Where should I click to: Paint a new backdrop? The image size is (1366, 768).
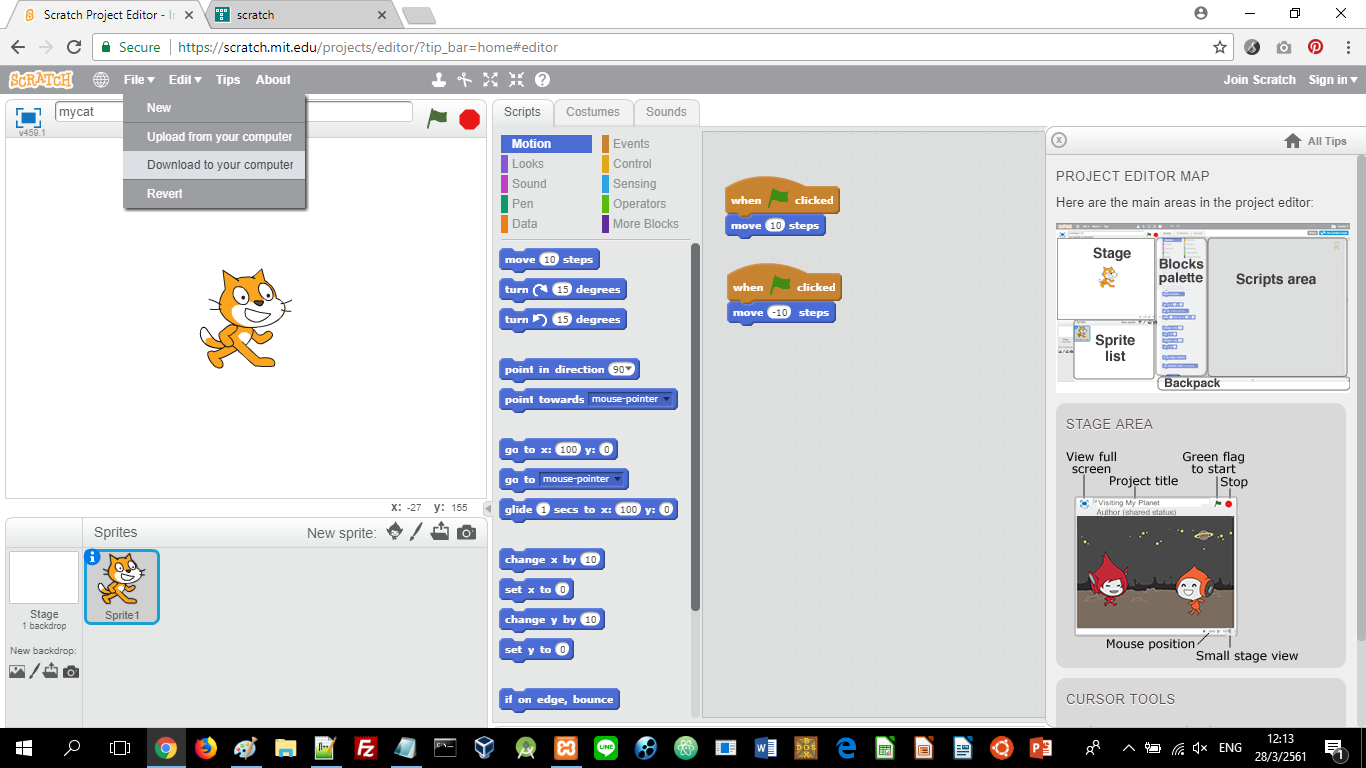click(34, 671)
